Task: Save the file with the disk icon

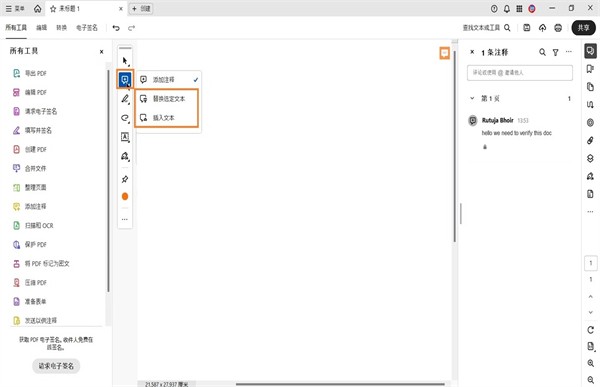Action: 527,28
